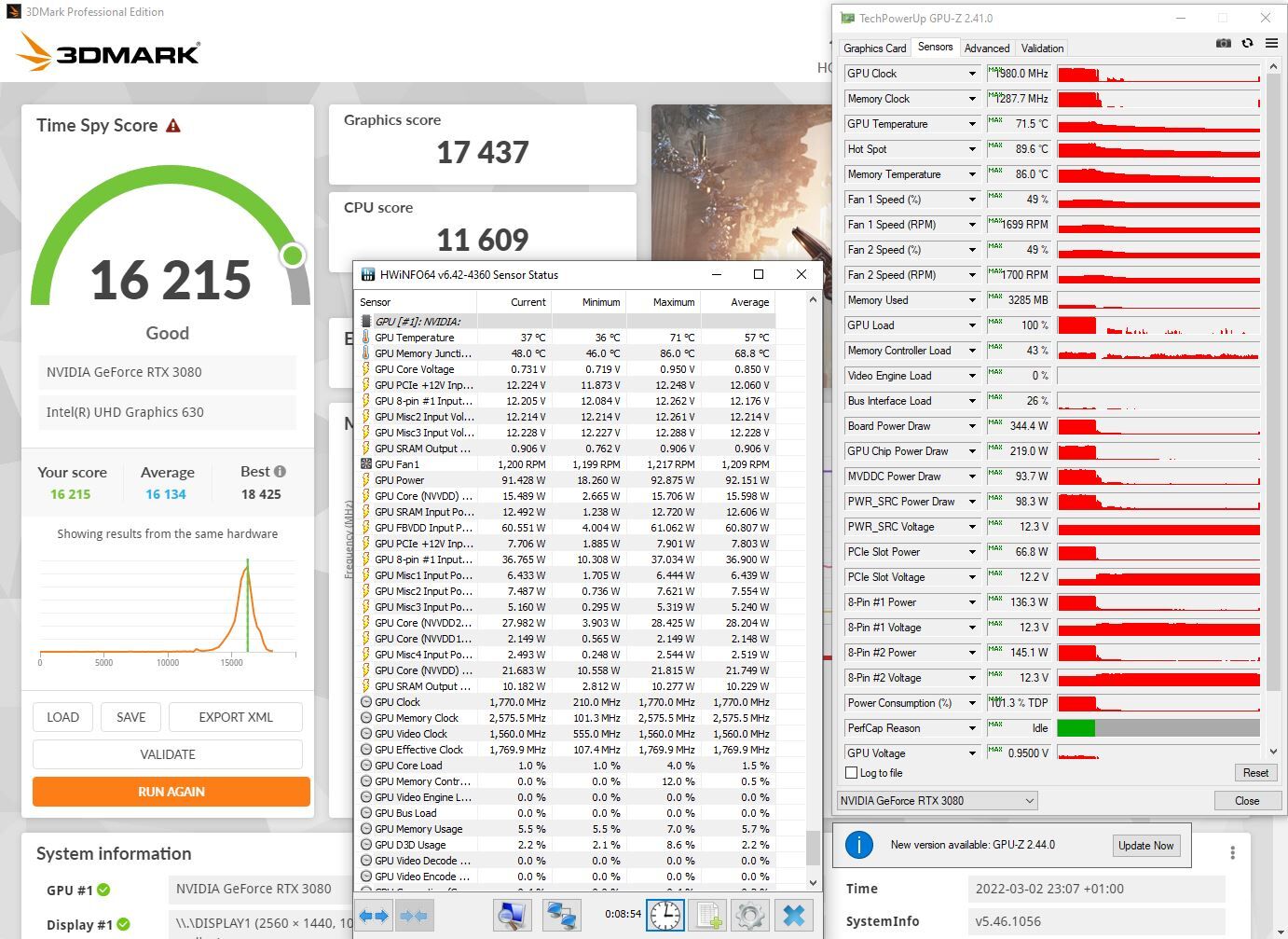Image resolution: width=1288 pixels, height=939 pixels.
Task: Open HWiNFO remote network computers icon
Action: pos(561,916)
